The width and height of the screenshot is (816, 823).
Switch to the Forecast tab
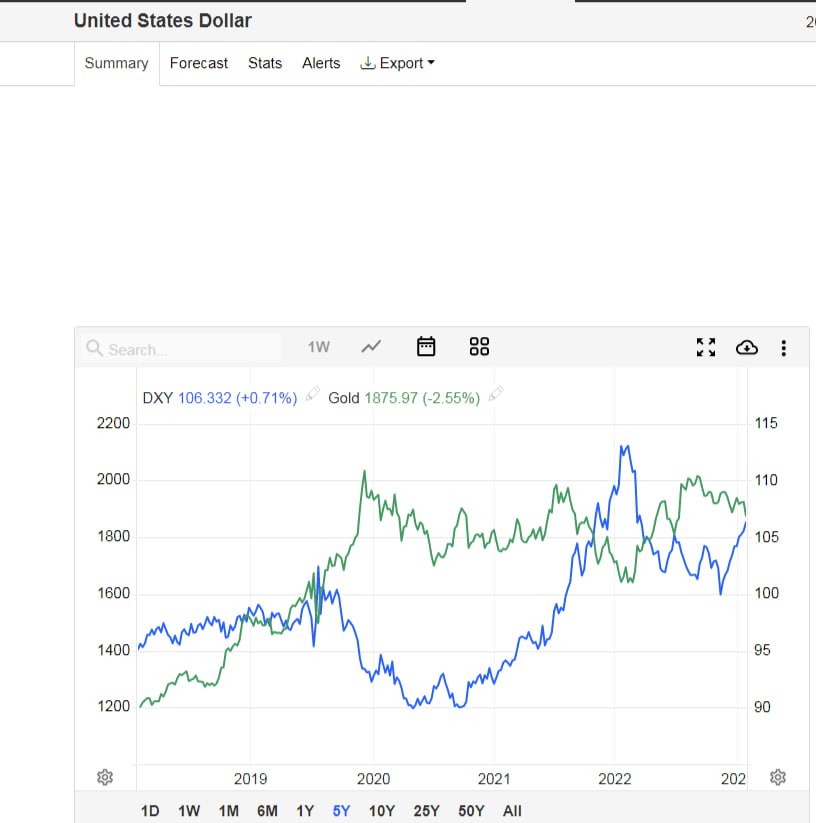coord(198,63)
